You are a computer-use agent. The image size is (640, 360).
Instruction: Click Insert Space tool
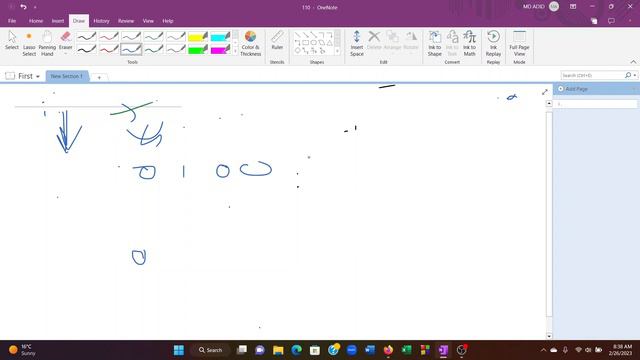click(356, 43)
